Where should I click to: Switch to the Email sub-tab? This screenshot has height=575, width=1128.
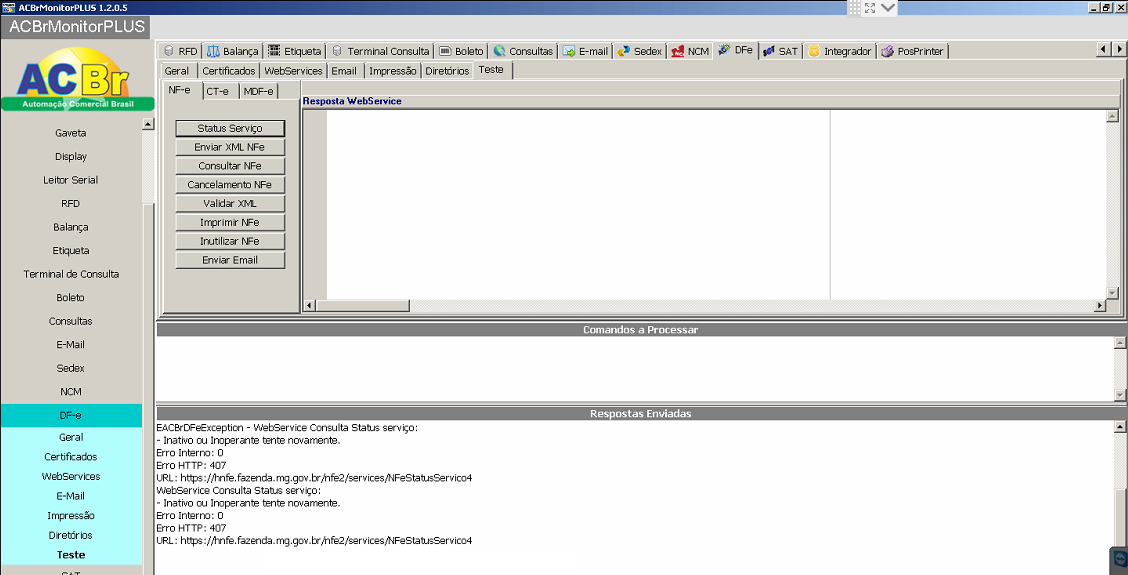(344, 71)
